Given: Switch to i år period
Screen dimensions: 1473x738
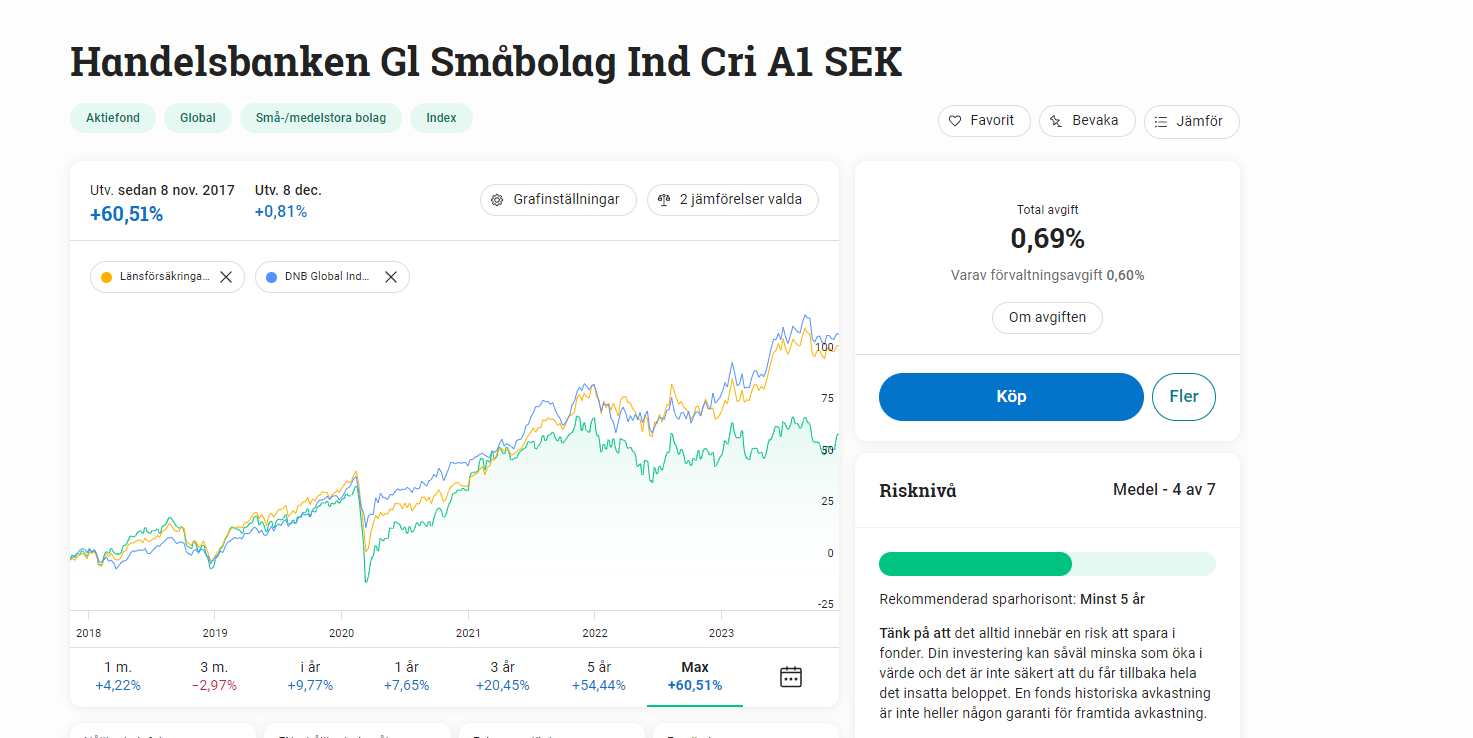Looking at the screenshot, I should (x=310, y=676).
